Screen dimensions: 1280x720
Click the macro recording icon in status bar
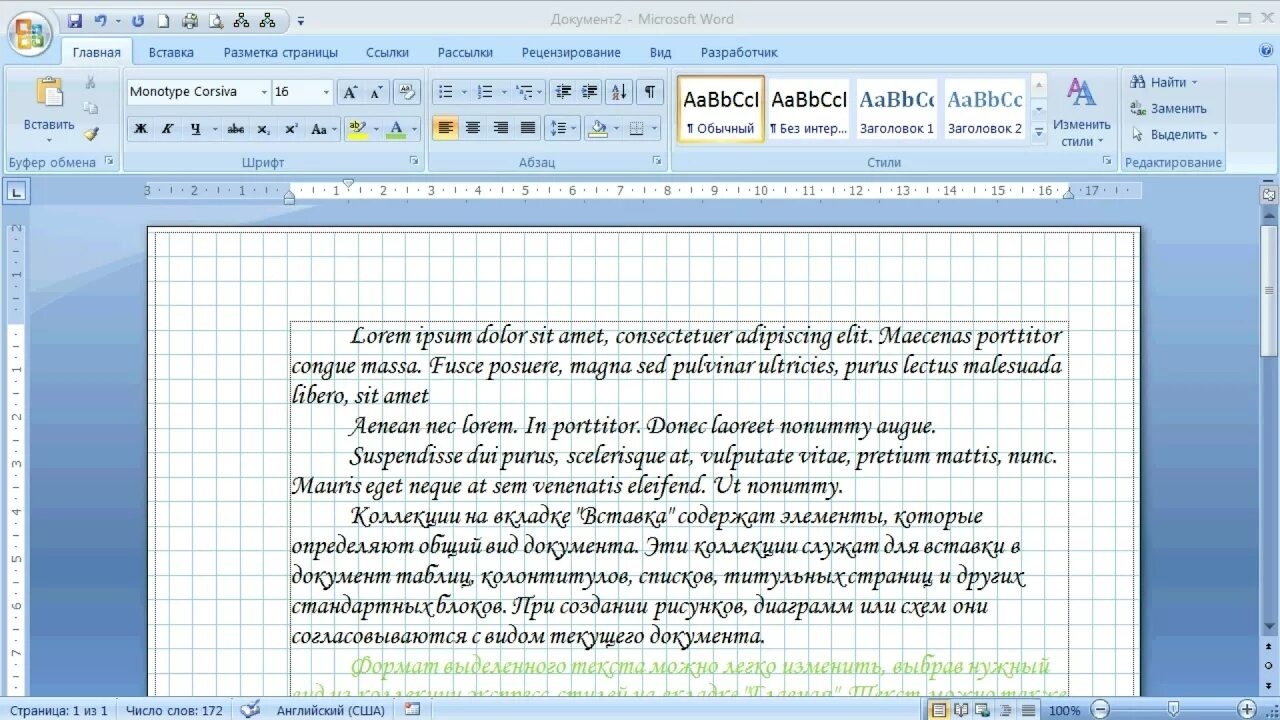pyautogui.click(x=412, y=710)
